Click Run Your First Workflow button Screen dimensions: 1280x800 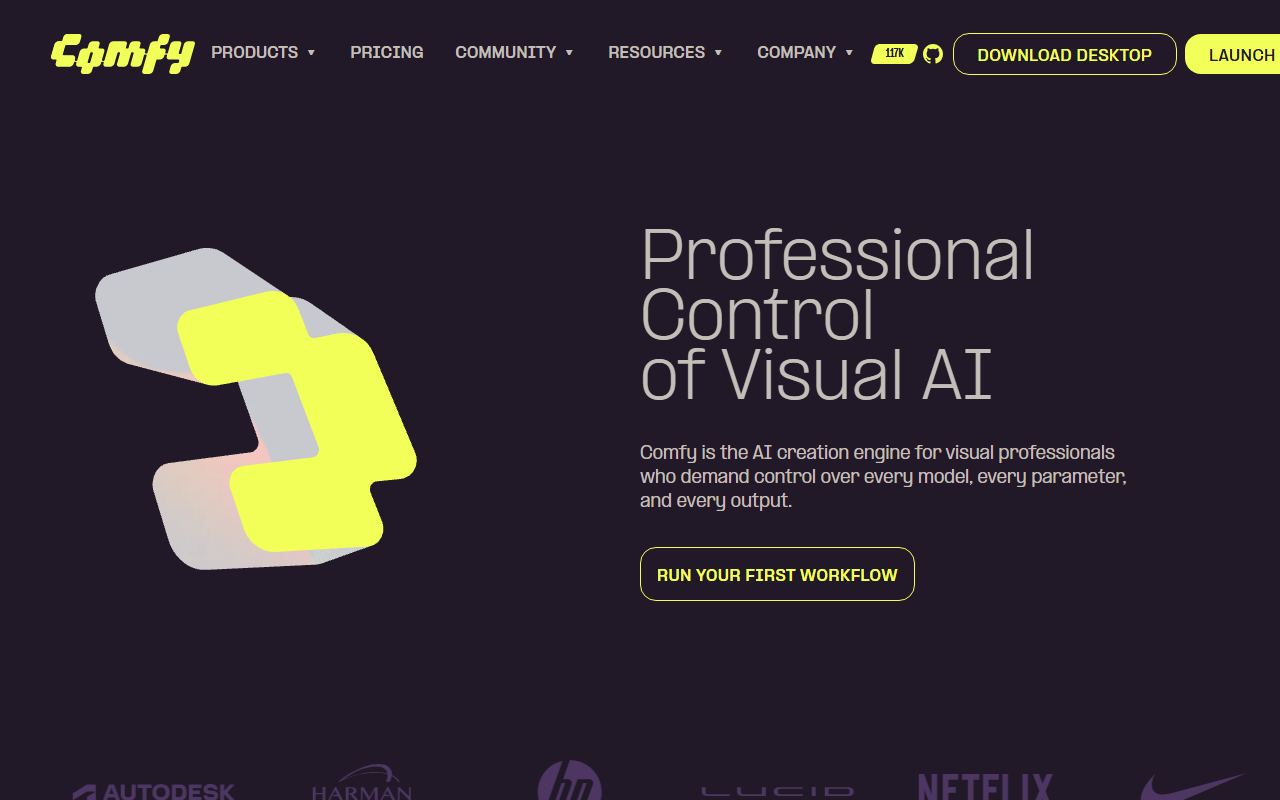777,574
